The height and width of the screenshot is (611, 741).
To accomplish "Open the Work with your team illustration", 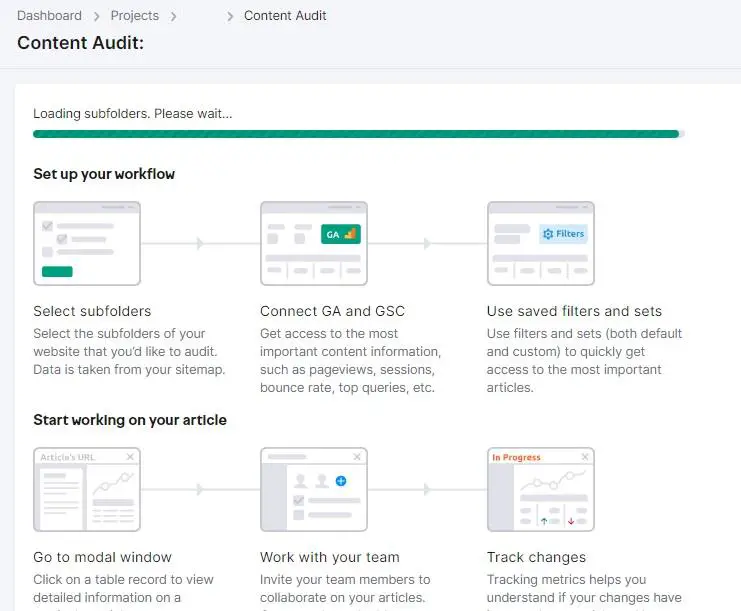I will click(x=314, y=489).
